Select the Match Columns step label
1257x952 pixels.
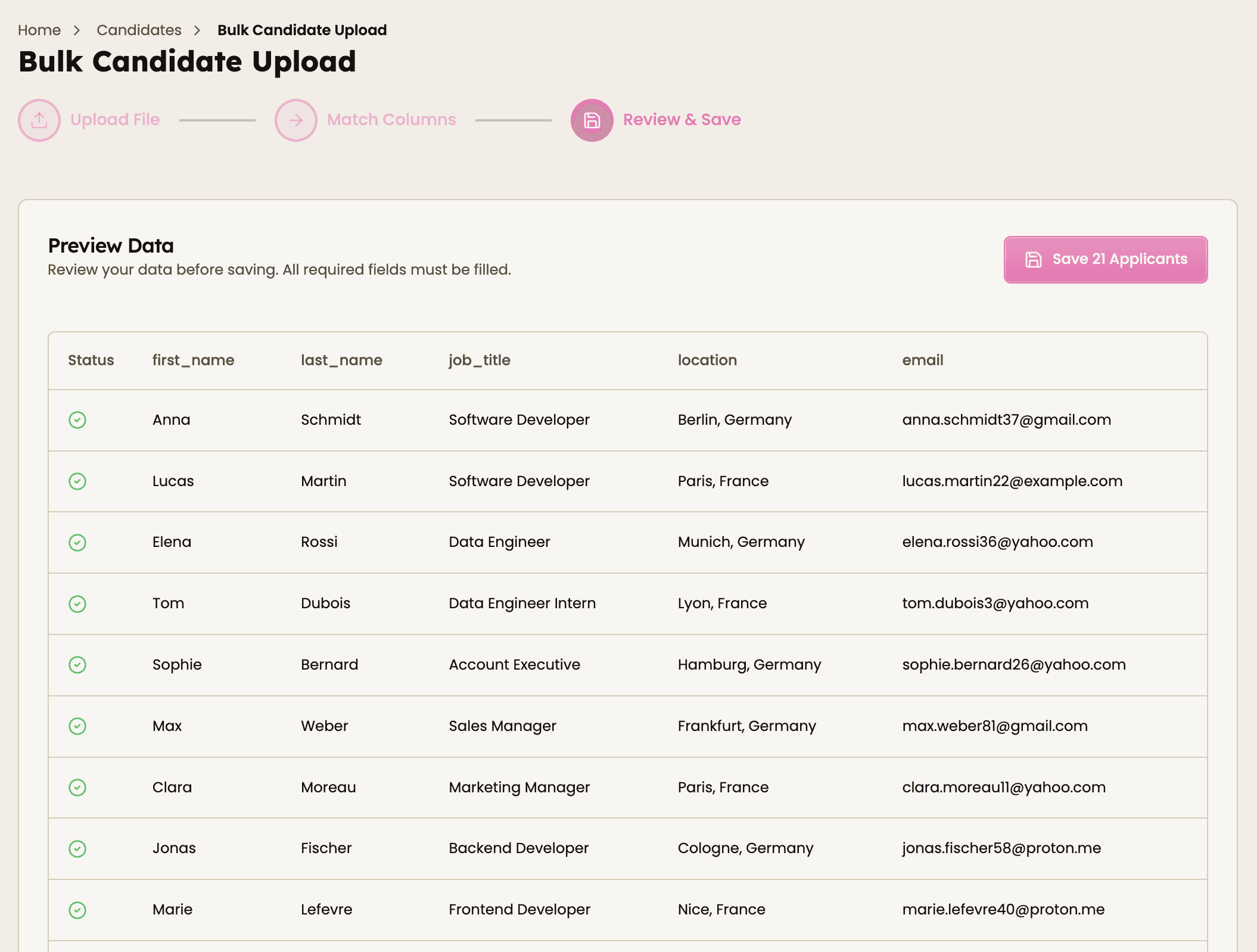point(391,120)
